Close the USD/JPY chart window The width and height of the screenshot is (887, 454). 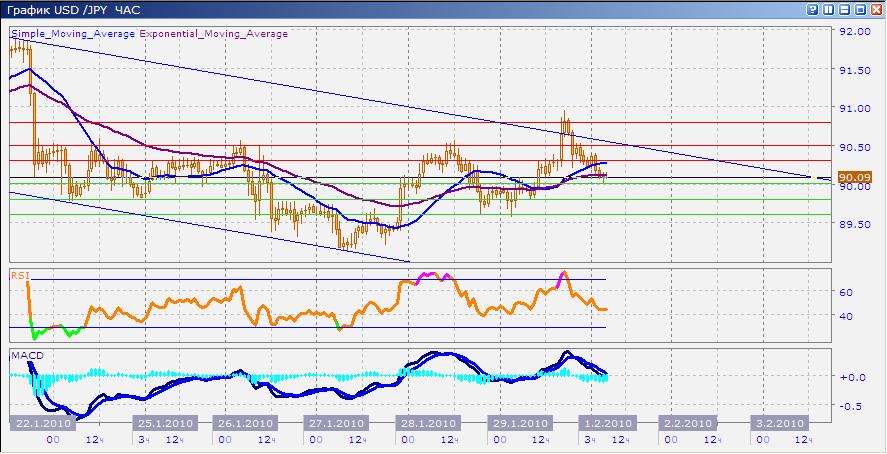tap(875, 9)
